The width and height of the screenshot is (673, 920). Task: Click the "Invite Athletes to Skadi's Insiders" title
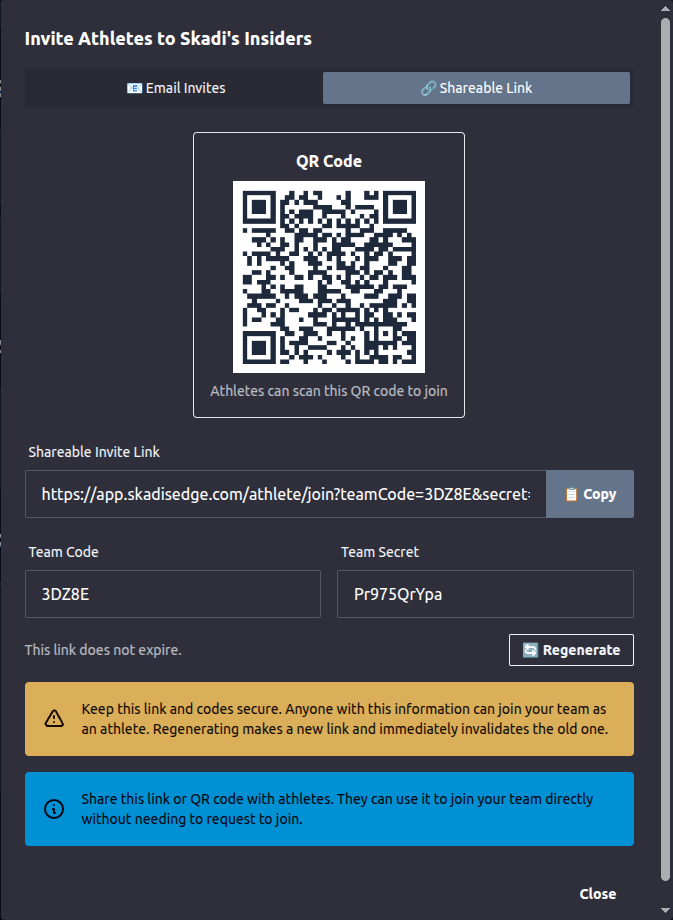(168, 39)
